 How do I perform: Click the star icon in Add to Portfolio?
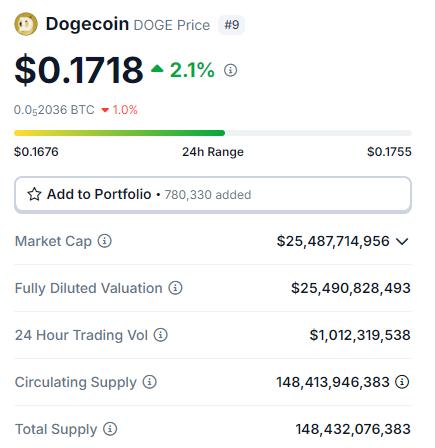[34, 194]
